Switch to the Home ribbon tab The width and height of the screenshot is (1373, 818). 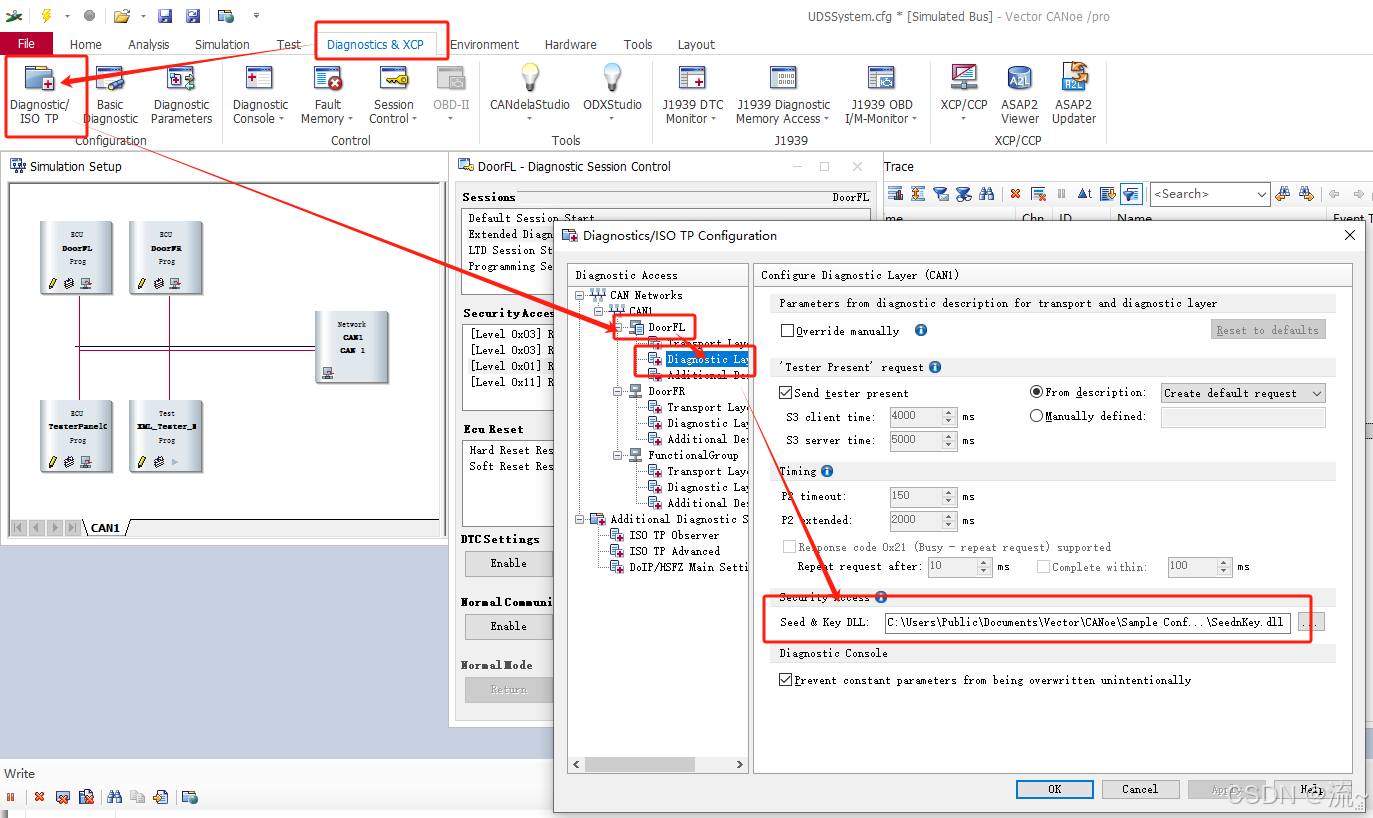click(85, 44)
